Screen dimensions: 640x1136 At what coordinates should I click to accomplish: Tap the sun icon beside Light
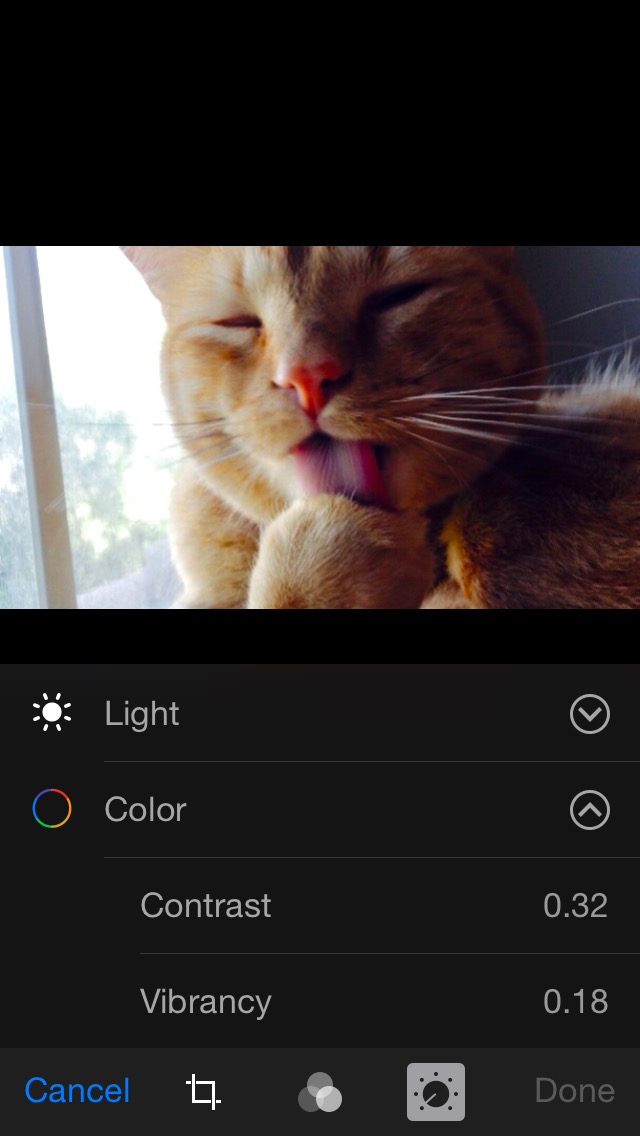pyautogui.click(x=52, y=713)
